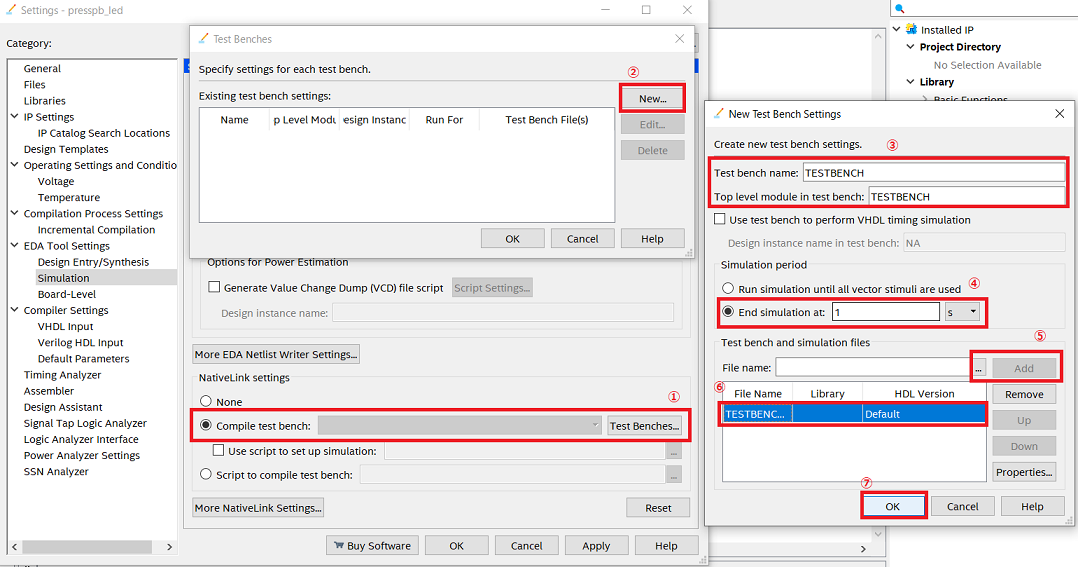Select the None NativeLink radio option
This screenshot has width=1078, height=567.
pos(207,401)
